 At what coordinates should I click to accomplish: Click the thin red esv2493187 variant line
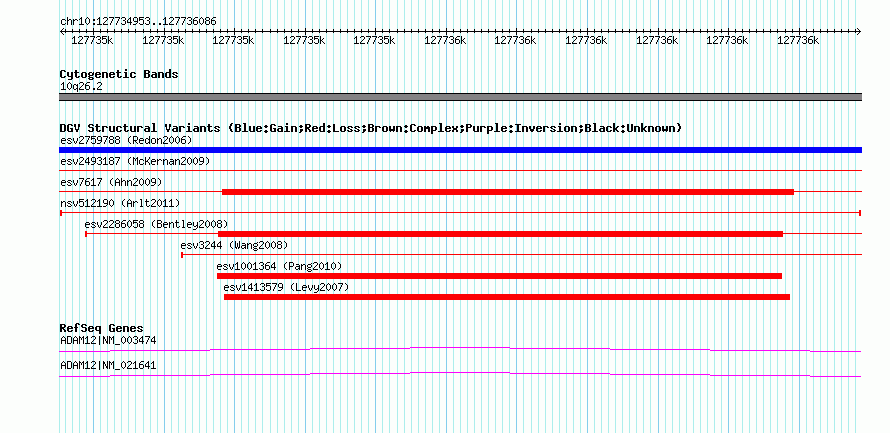[x=460, y=170]
